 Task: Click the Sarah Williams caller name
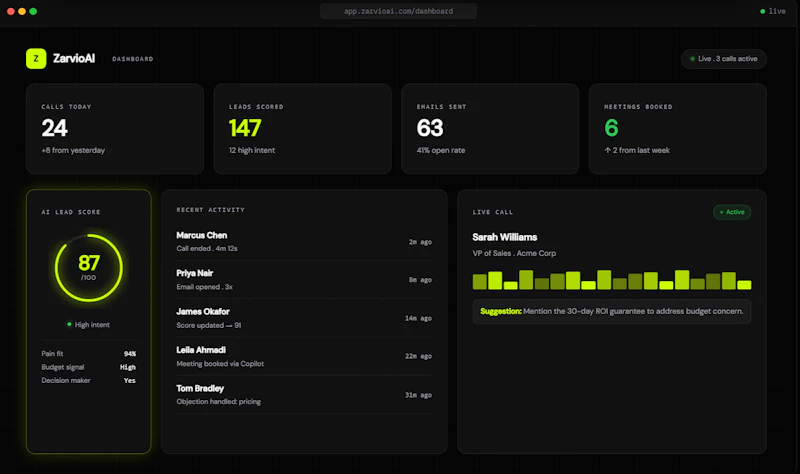click(505, 237)
